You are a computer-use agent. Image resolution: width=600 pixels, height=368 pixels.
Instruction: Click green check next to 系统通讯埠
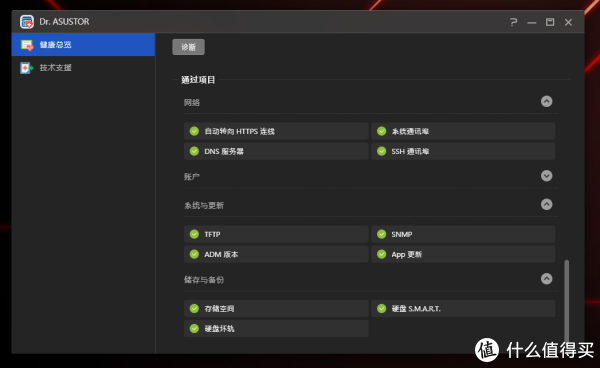click(x=382, y=131)
